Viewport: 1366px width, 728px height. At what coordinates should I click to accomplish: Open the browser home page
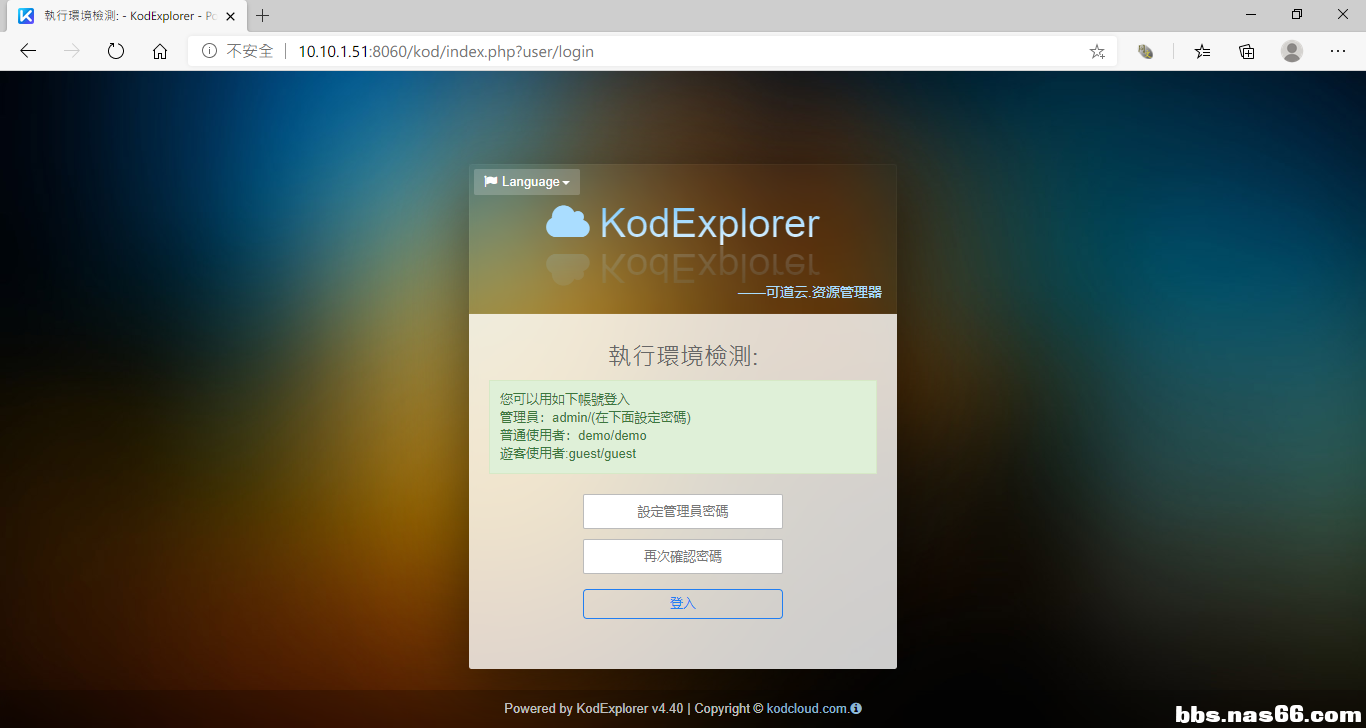tap(160, 51)
